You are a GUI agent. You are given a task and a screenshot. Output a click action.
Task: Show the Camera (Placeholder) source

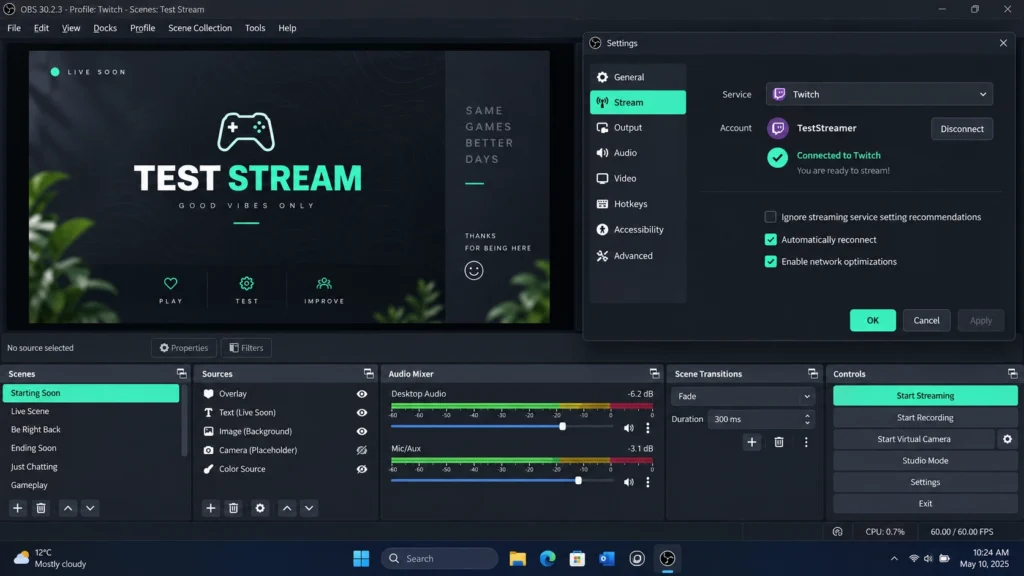pos(362,451)
